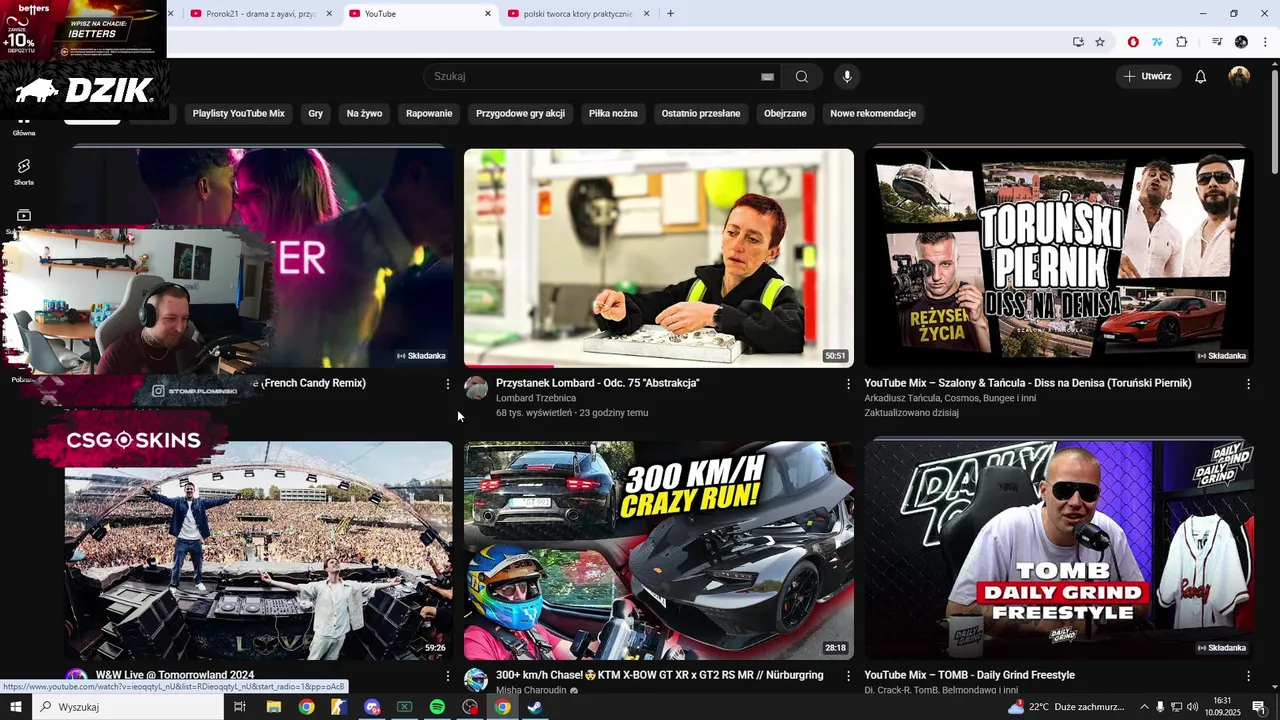Open options menu for 300+ km/h Chase video
The height and width of the screenshot is (720, 1280).
click(x=848, y=676)
